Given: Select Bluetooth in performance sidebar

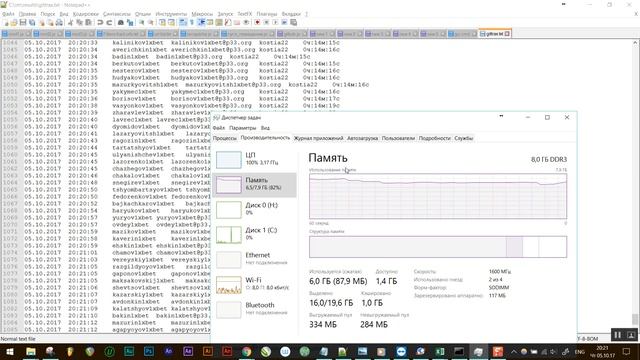Looking at the screenshot, I should 254,309.
